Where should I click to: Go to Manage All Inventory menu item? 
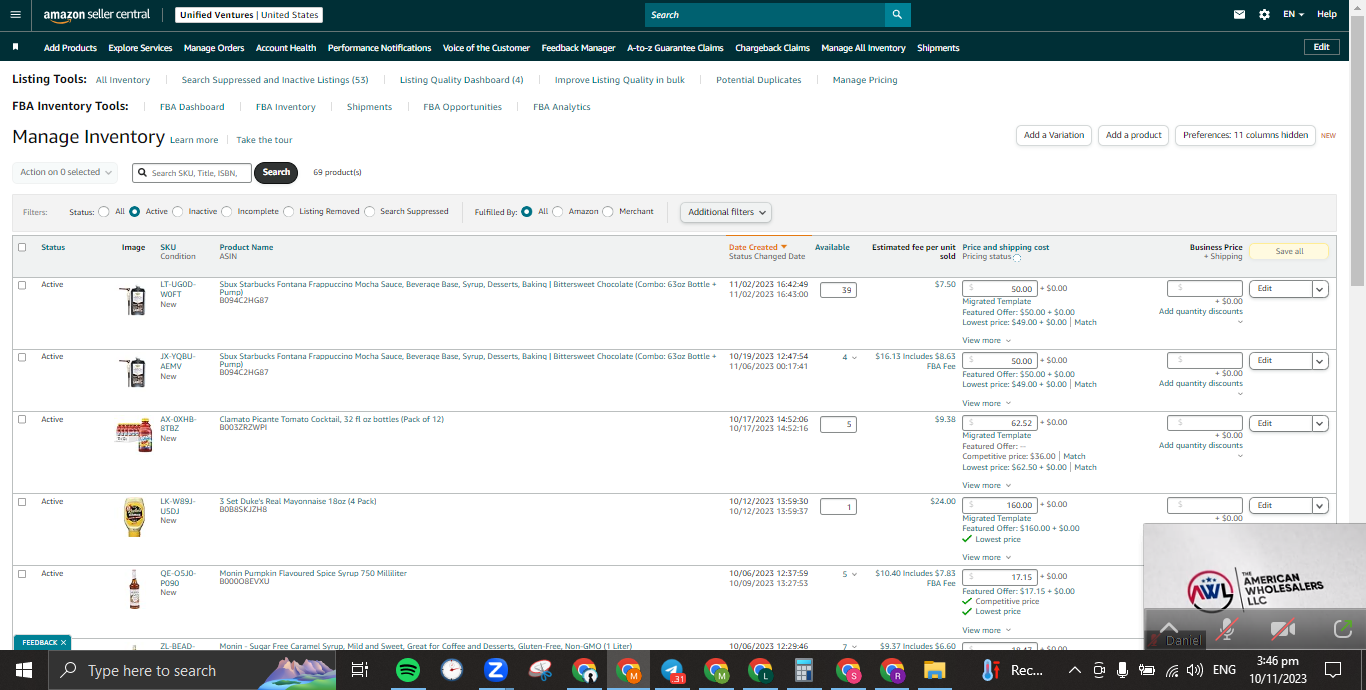tap(863, 48)
